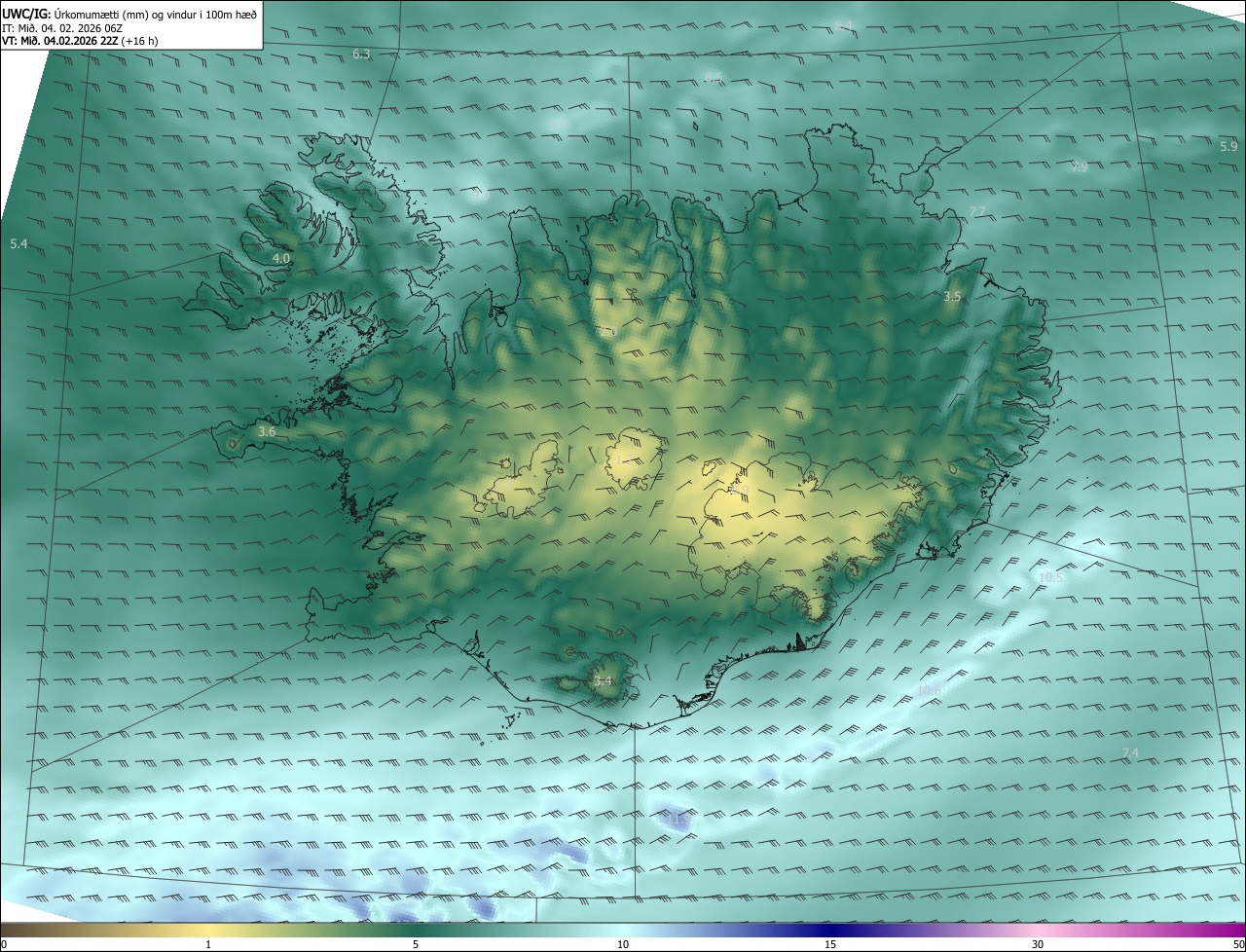Click the 3.6 value label on the western peninsula
The image size is (1246, 952).
[x=267, y=431]
